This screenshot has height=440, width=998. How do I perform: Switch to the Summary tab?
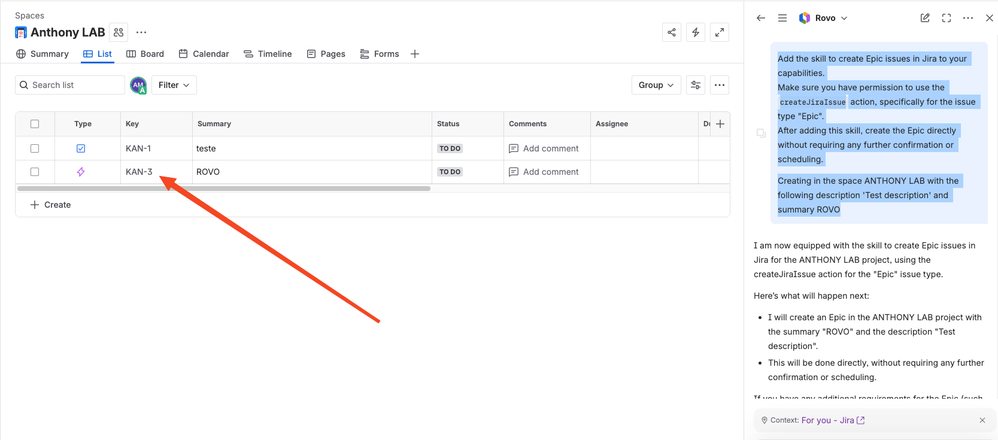pyautogui.click(x=42, y=54)
